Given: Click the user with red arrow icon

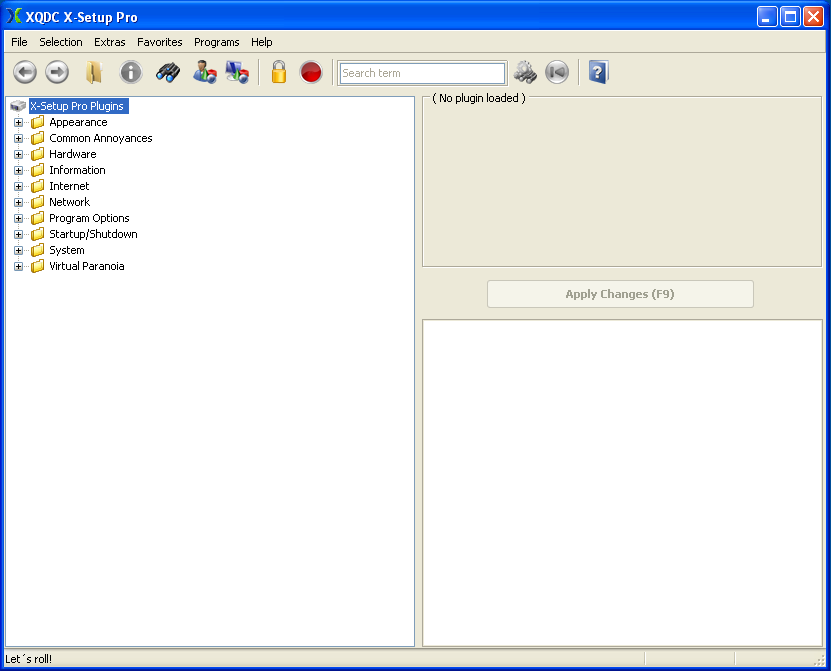Looking at the screenshot, I should (205, 72).
